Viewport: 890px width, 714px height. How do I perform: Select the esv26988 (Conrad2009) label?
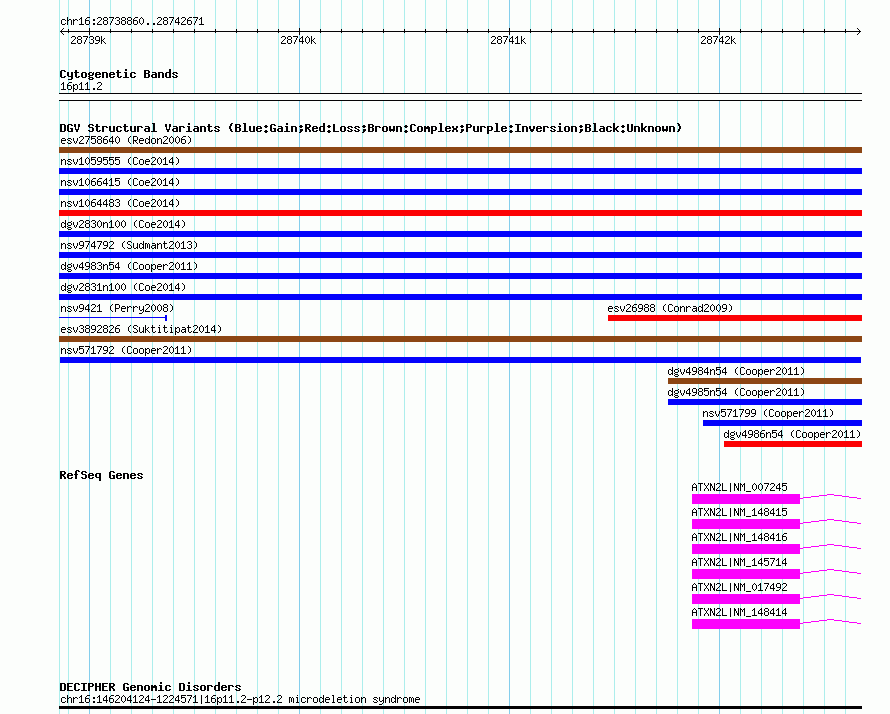670,308
